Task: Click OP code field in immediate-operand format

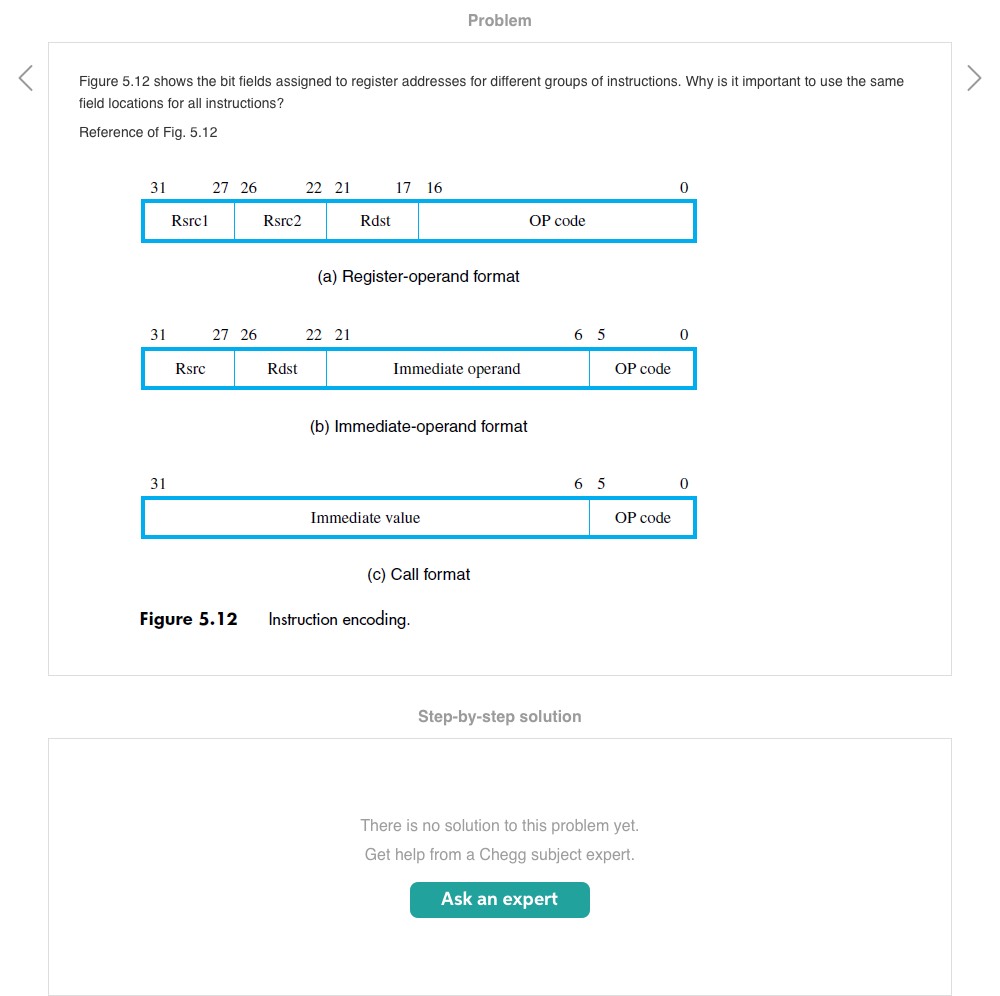Action: (642, 369)
